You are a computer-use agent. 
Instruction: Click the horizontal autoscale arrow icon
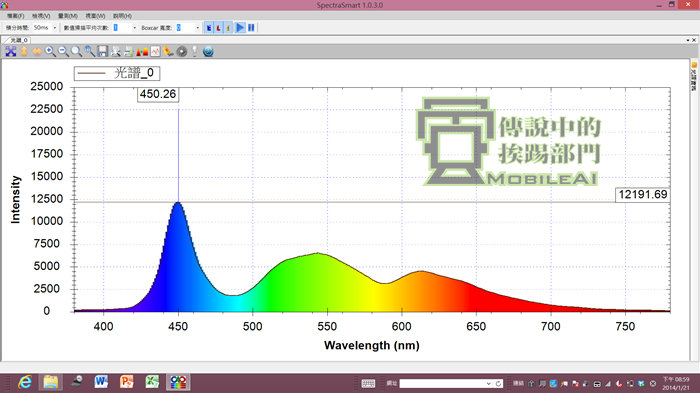[x=37, y=51]
